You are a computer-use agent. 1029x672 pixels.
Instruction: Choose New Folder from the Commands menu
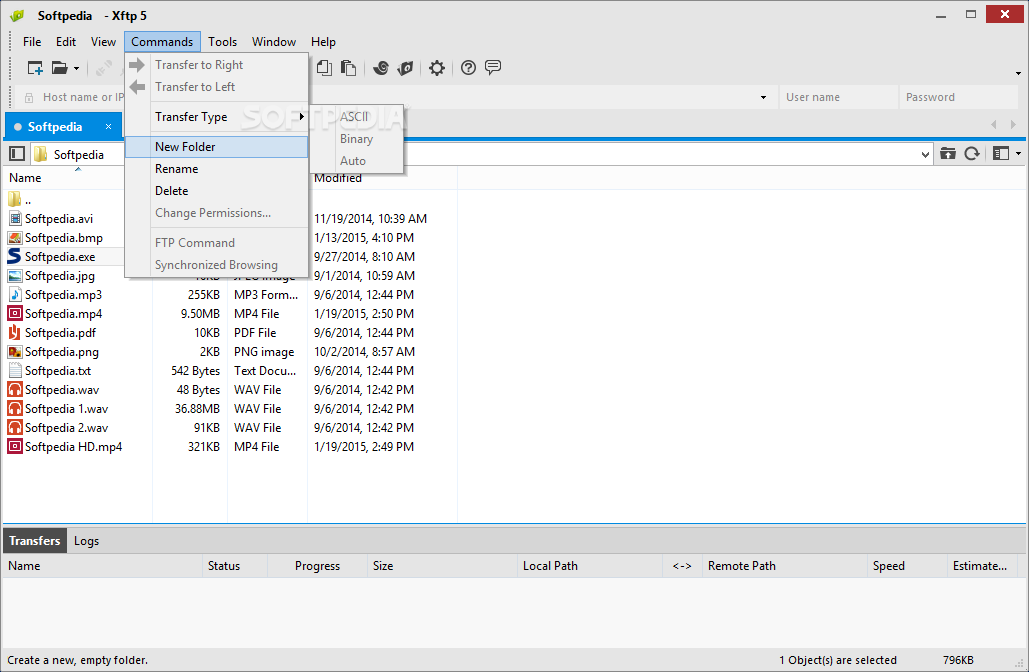[216, 147]
